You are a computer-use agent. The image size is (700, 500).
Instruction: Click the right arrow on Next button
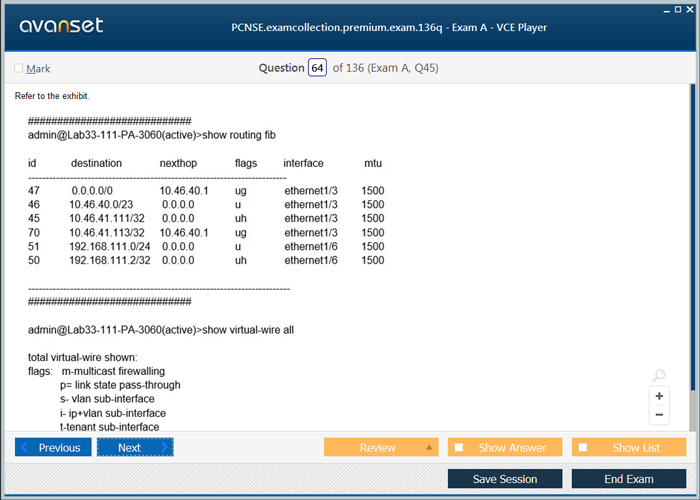click(165, 448)
